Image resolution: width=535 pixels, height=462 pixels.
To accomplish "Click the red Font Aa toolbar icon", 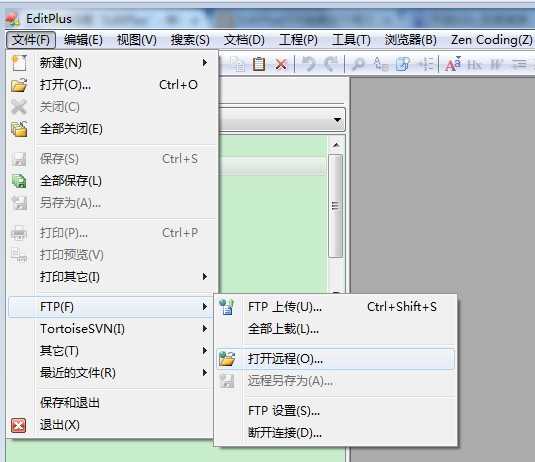I will point(453,64).
